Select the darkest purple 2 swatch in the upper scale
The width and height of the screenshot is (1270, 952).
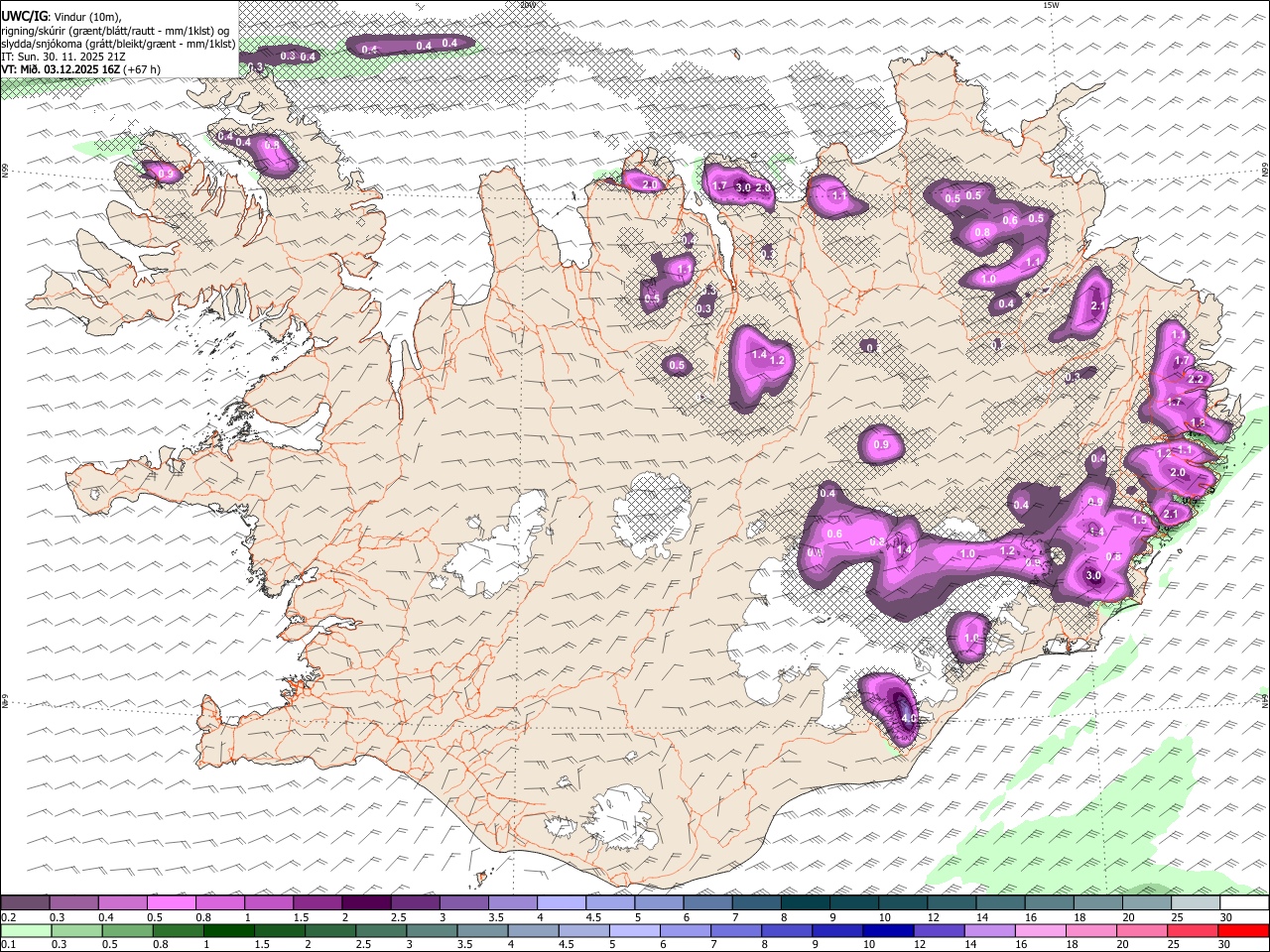click(366, 902)
